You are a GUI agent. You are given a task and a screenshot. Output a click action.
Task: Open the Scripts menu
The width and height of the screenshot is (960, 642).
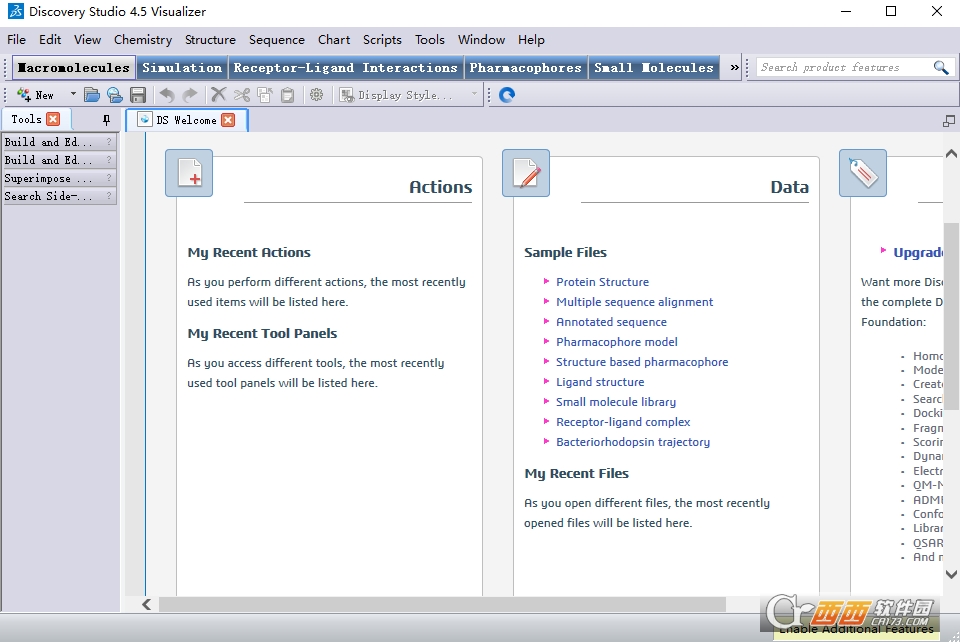click(x=382, y=40)
